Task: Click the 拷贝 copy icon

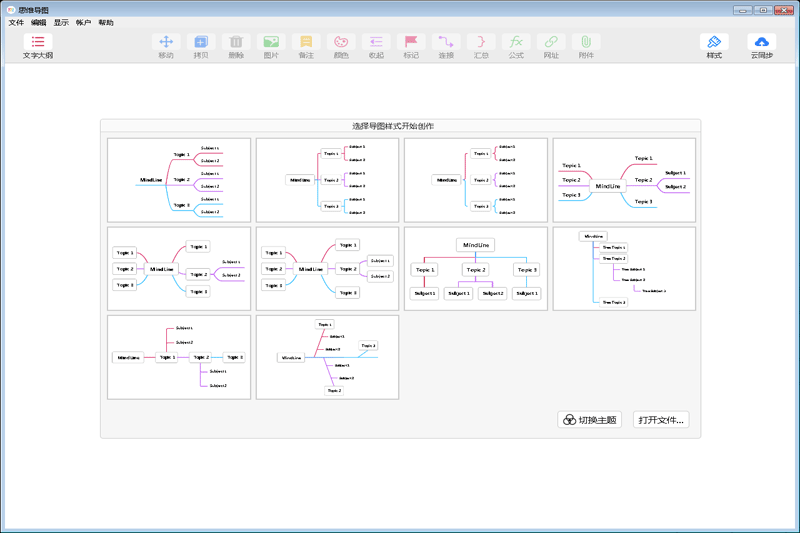Action: click(201, 46)
